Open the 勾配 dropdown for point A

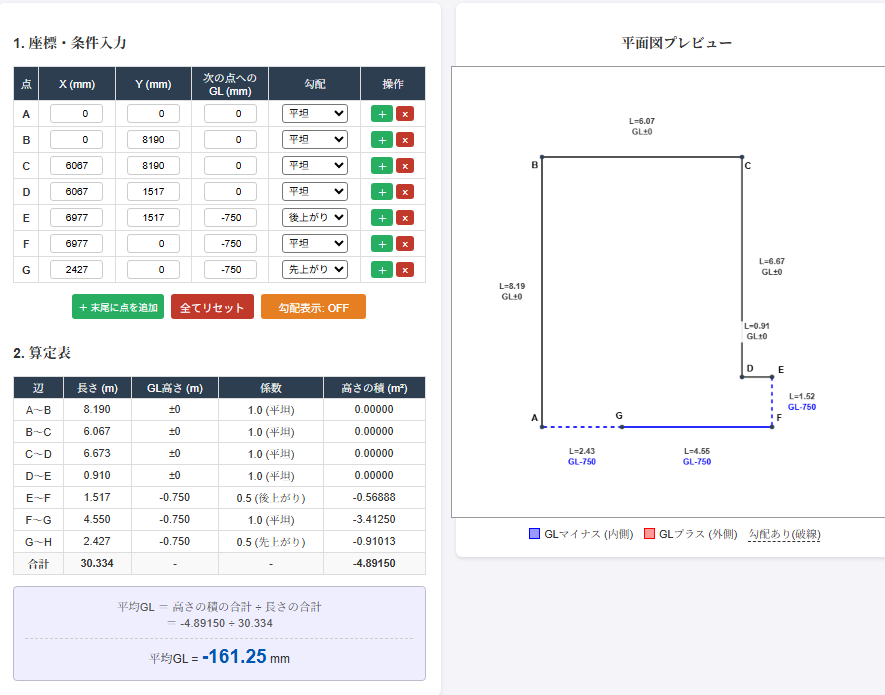314,114
